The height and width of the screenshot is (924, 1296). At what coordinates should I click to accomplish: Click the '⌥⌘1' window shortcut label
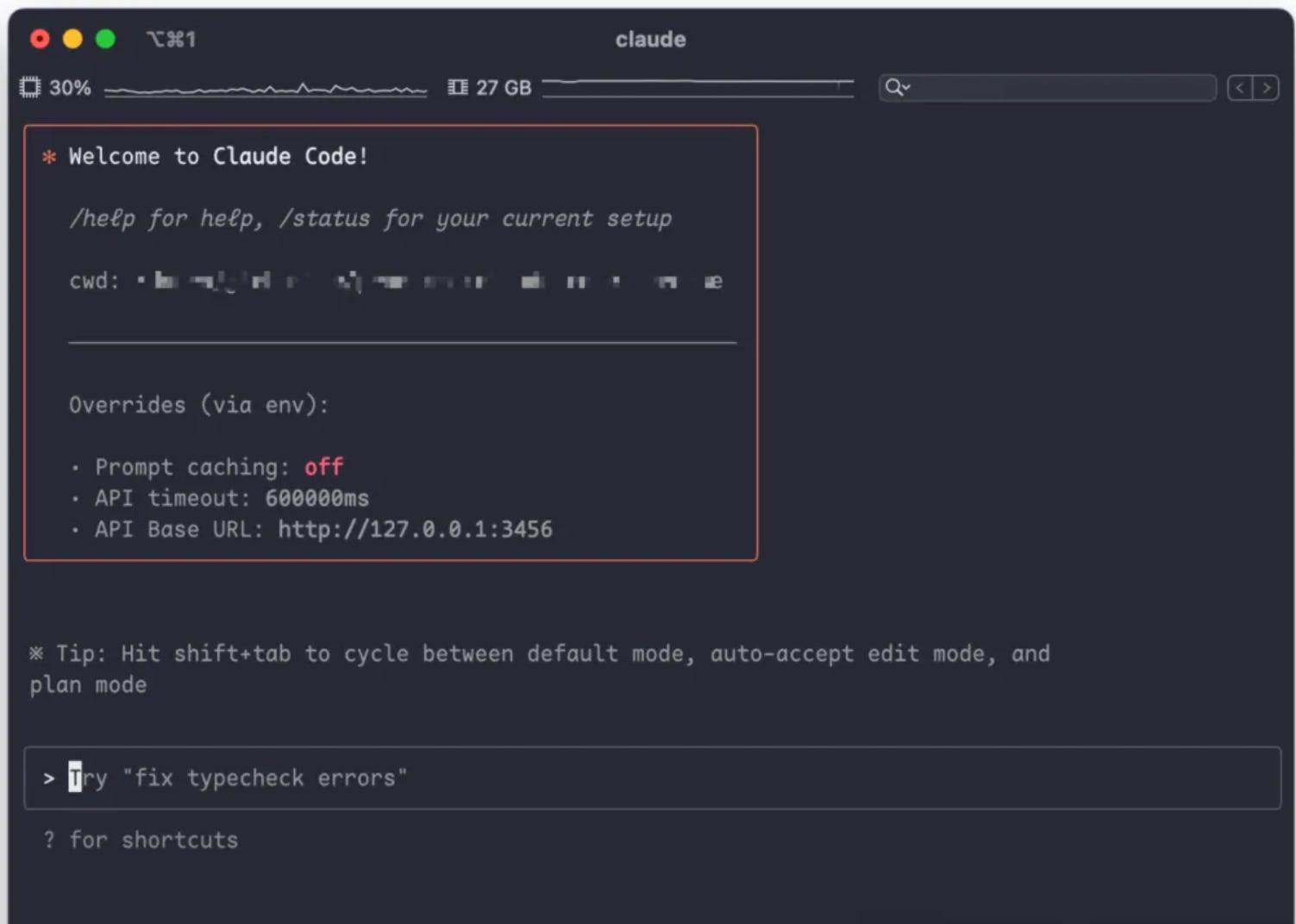171,40
